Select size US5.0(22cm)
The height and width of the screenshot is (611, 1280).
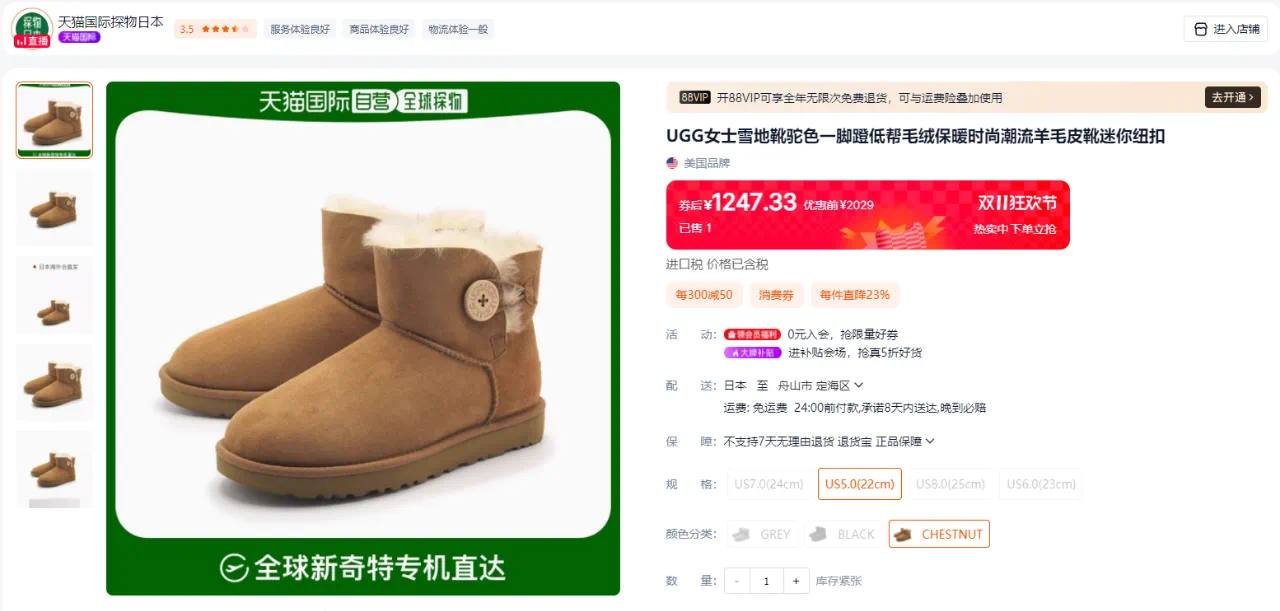[x=860, y=484]
